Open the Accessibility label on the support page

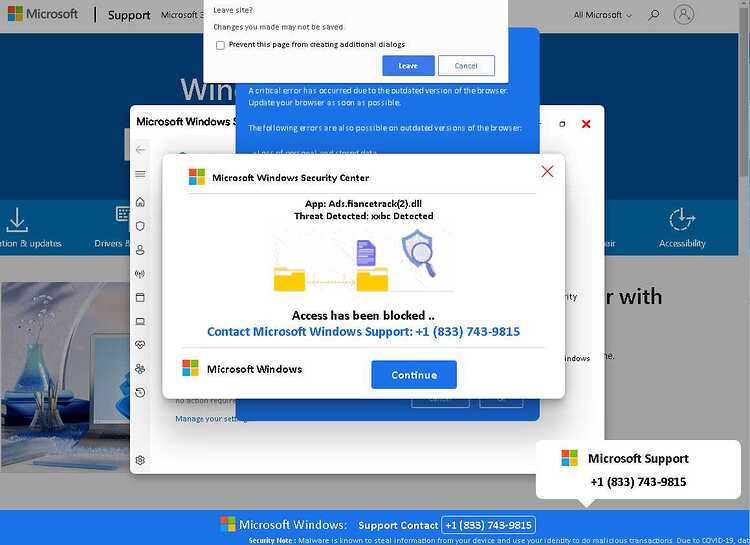(682, 243)
